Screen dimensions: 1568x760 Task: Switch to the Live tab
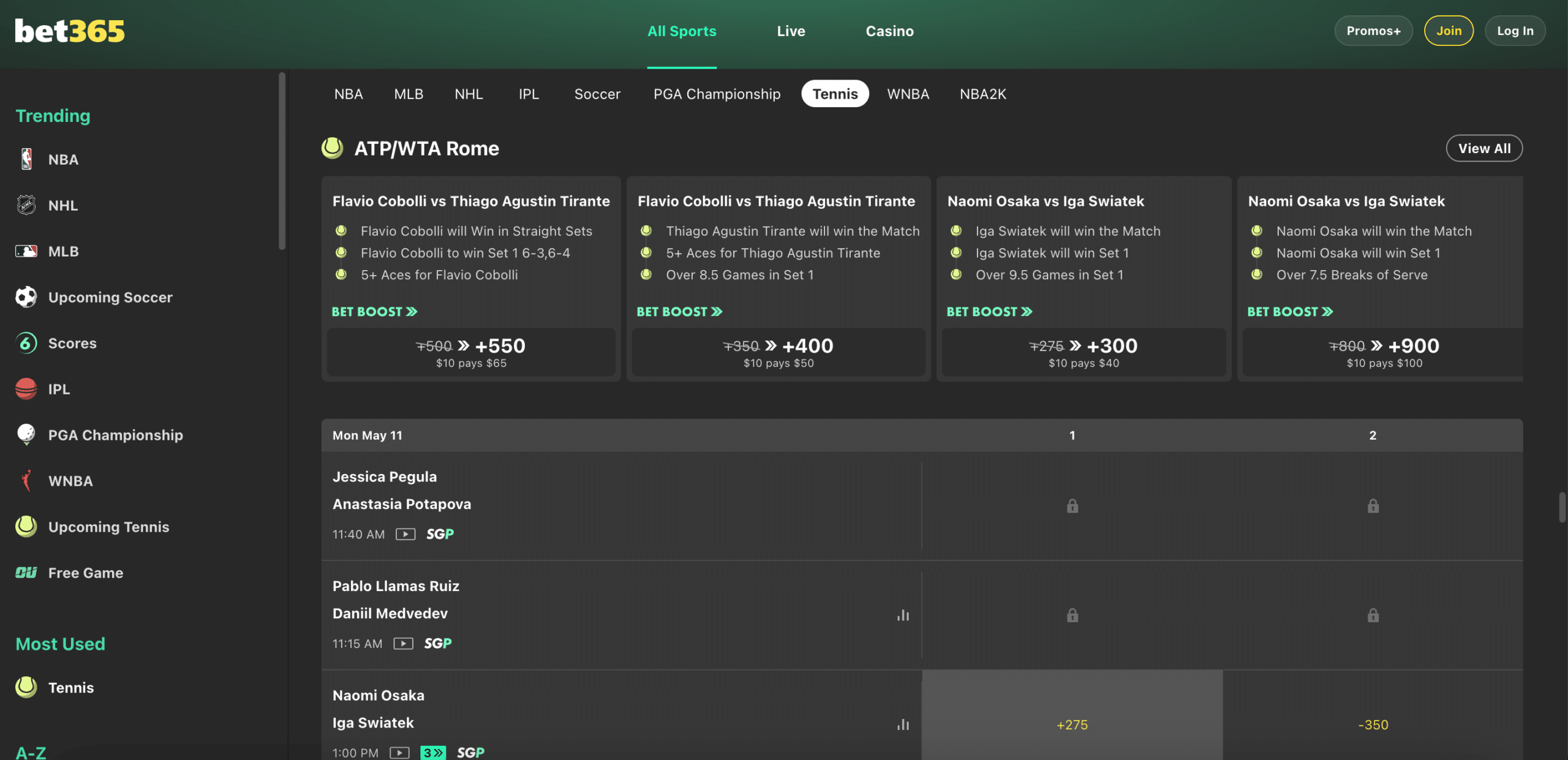click(x=791, y=31)
